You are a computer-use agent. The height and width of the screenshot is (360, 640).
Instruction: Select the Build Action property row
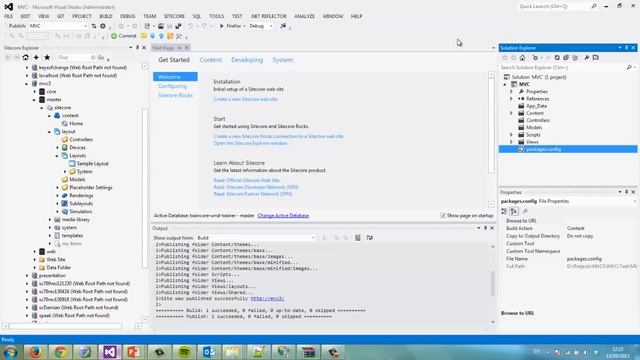(568, 228)
